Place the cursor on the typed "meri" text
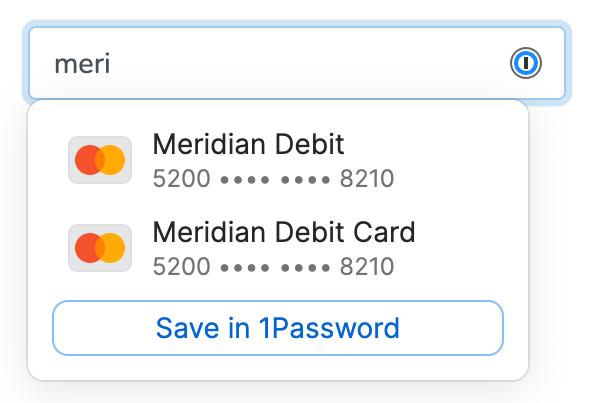 point(82,64)
